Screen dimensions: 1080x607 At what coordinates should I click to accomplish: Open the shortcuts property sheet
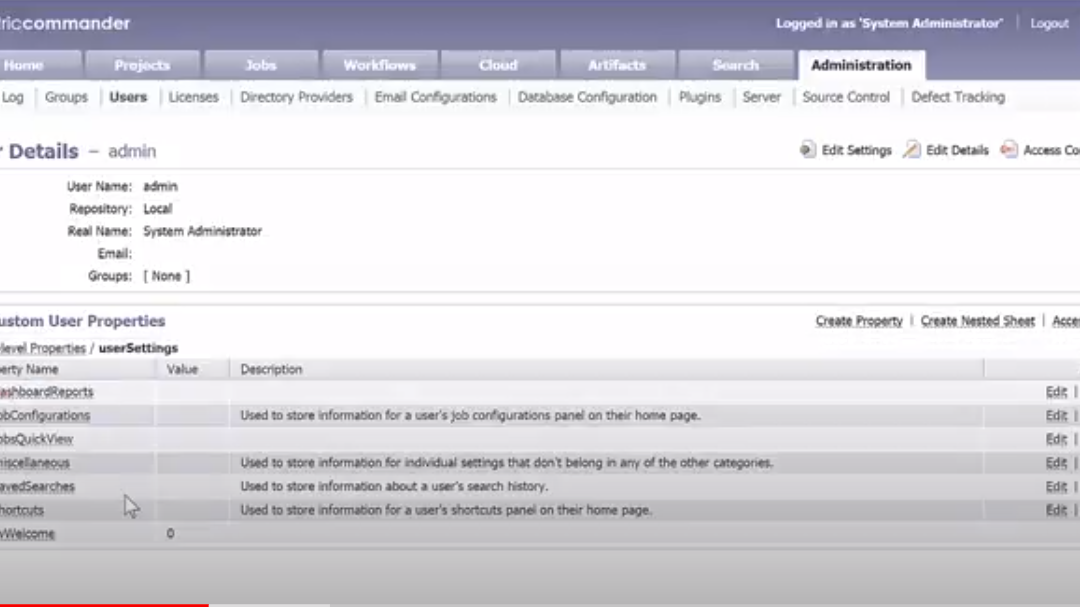point(22,510)
